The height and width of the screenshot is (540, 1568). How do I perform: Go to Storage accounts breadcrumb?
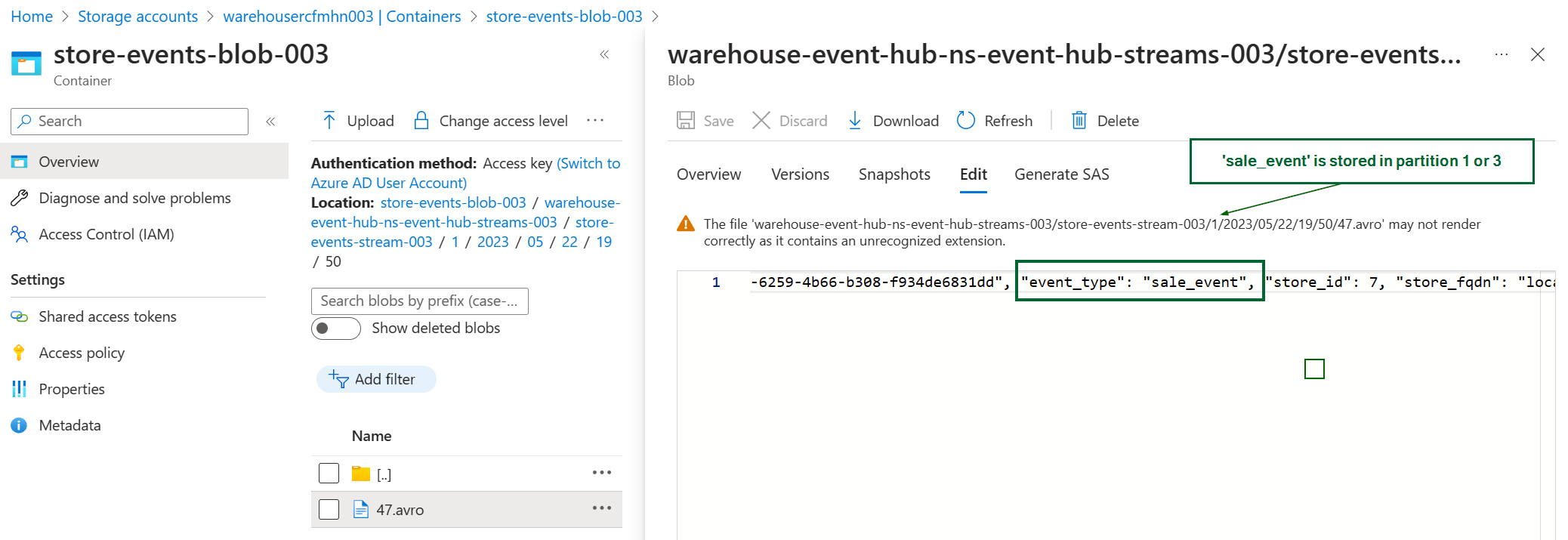pyautogui.click(x=137, y=17)
